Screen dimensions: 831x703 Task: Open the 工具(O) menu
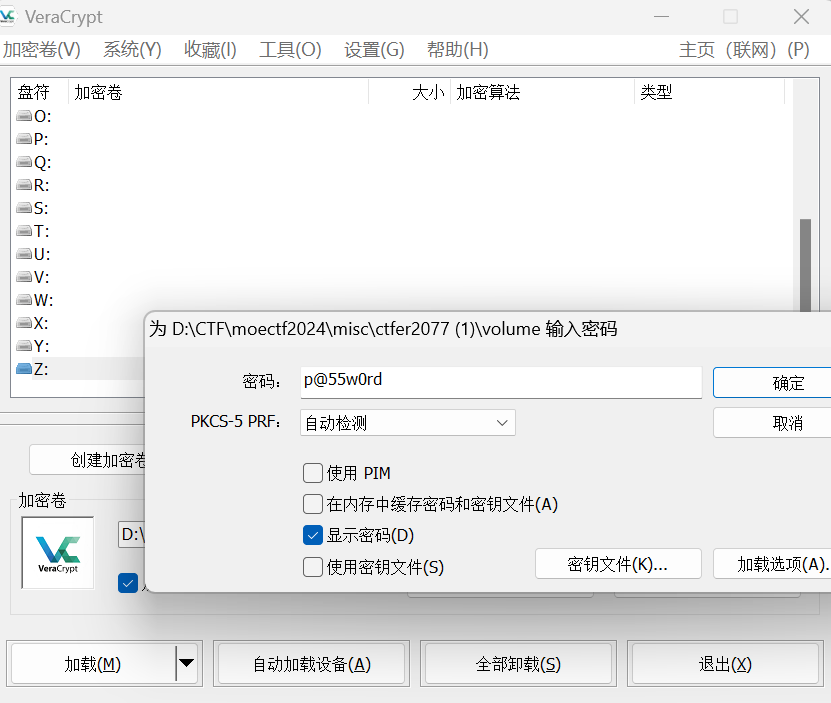(x=290, y=50)
